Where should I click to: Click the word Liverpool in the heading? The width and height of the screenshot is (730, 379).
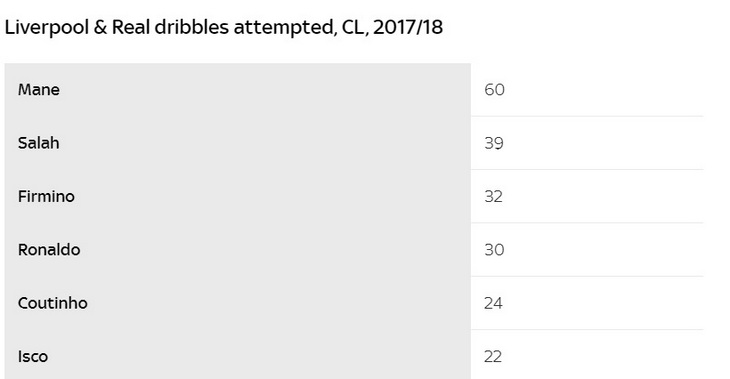(47, 27)
